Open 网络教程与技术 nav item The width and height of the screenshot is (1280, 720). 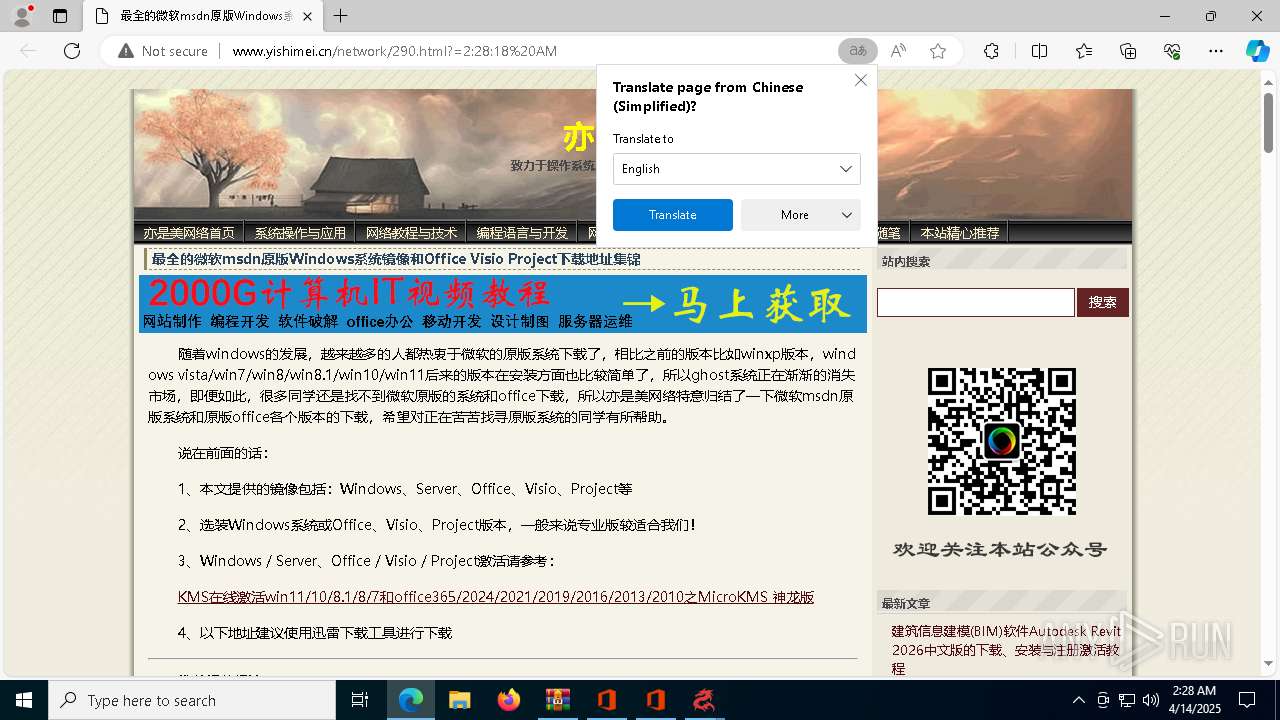pyautogui.click(x=411, y=233)
